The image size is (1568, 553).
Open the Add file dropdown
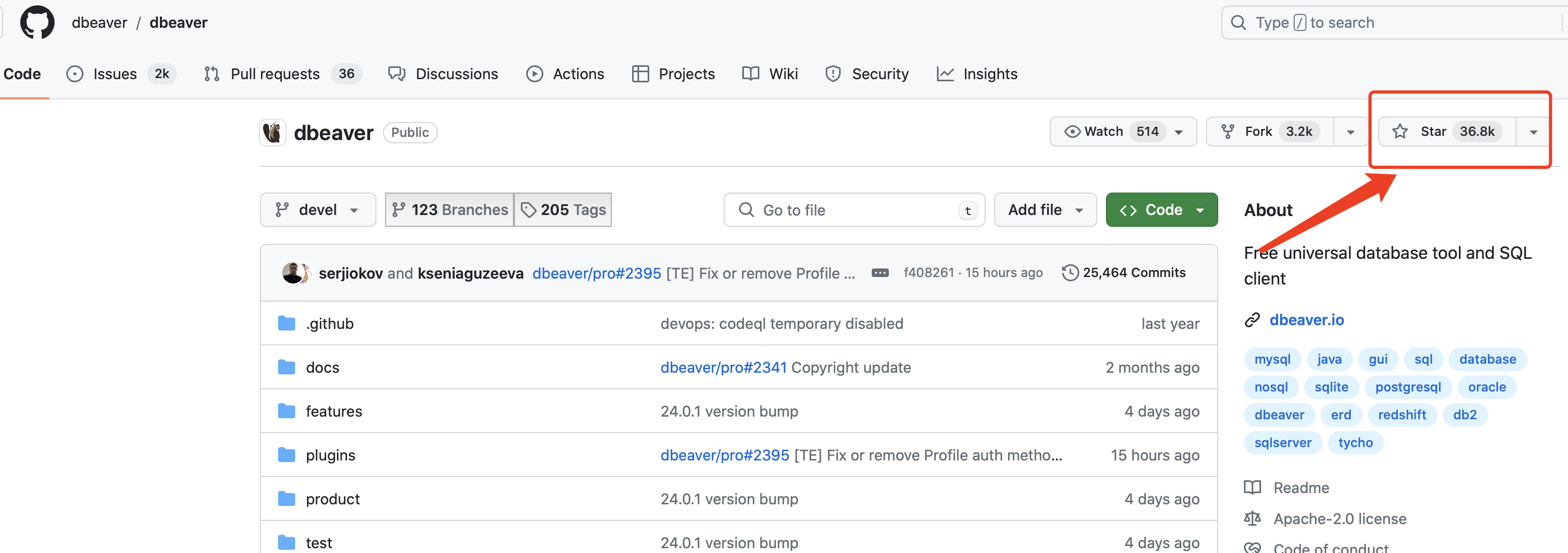1044,210
